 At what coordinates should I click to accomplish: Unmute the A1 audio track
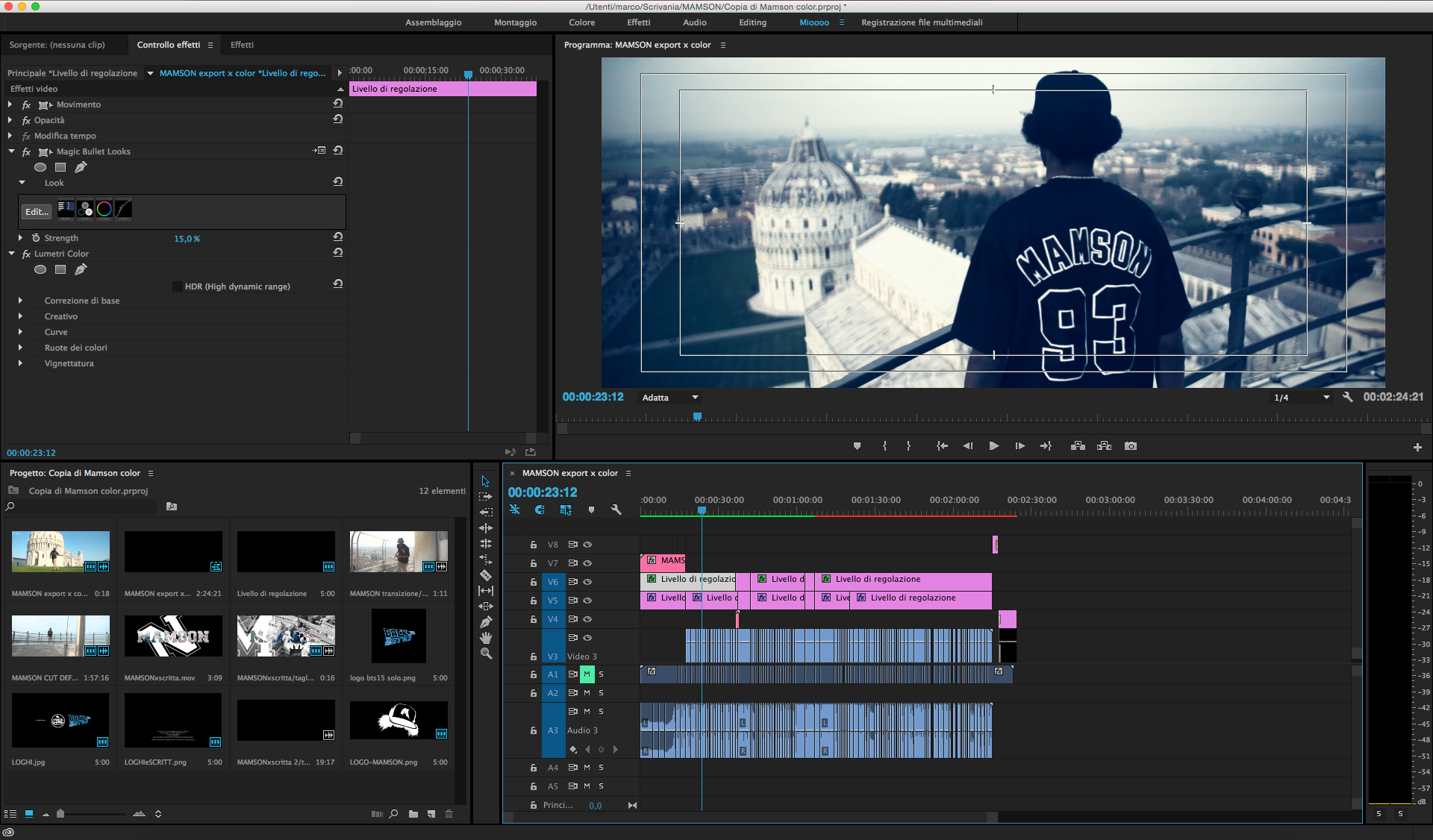587,674
